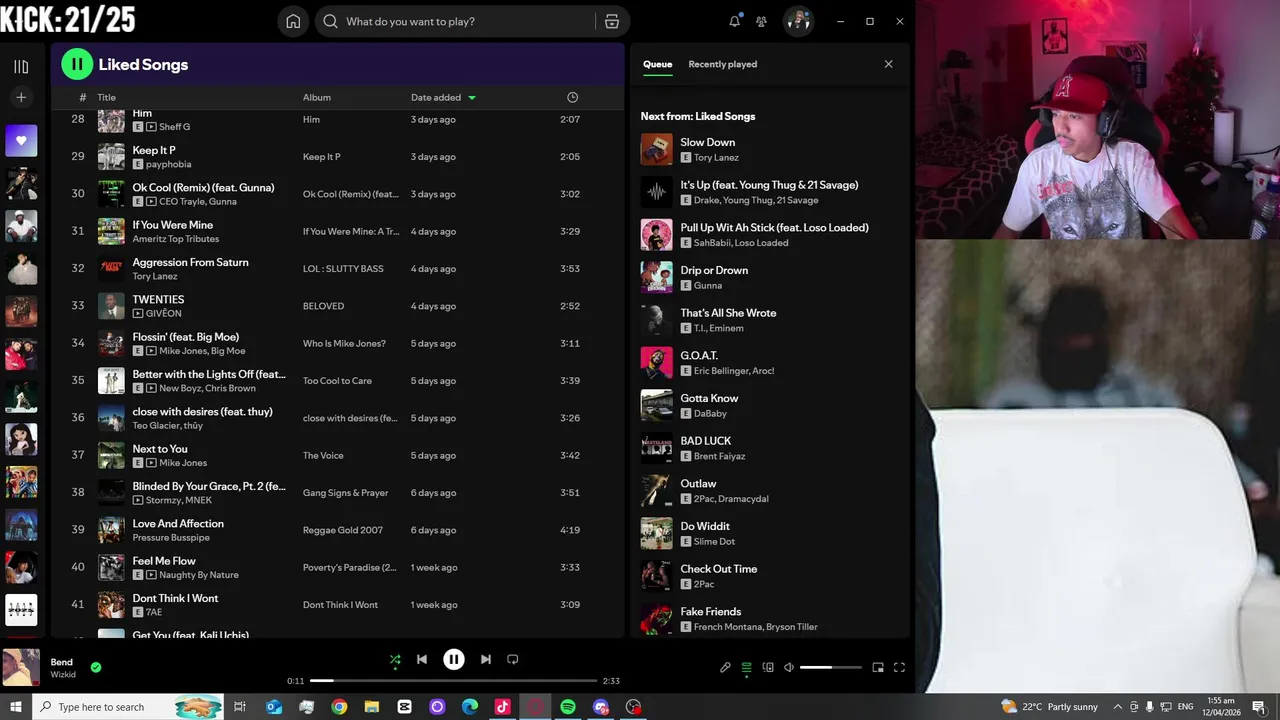Screen dimensions: 1280x720
Task: Toggle the Queue panel button
Action: pyautogui.click(x=746, y=667)
